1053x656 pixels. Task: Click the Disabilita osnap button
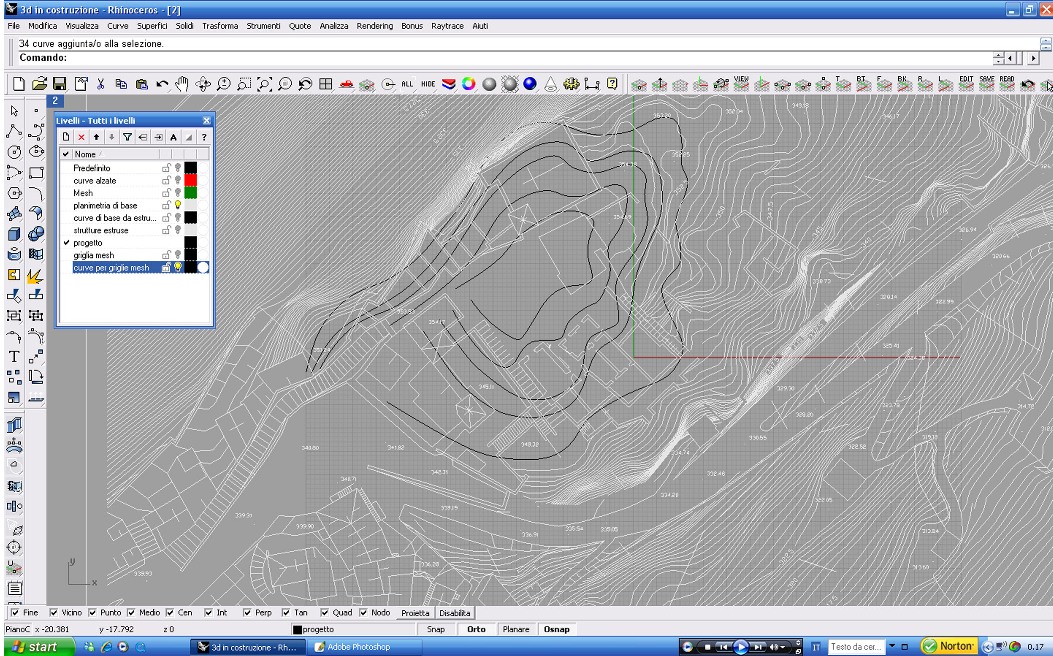tap(454, 613)
